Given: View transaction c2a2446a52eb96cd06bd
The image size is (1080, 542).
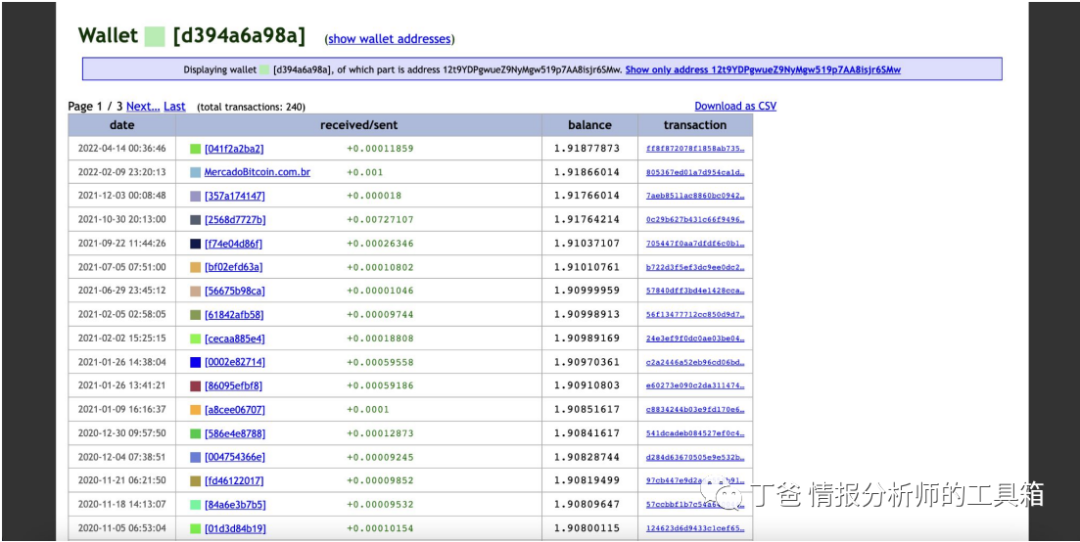Looking at the screenshot, I should (x=695, y=362).
